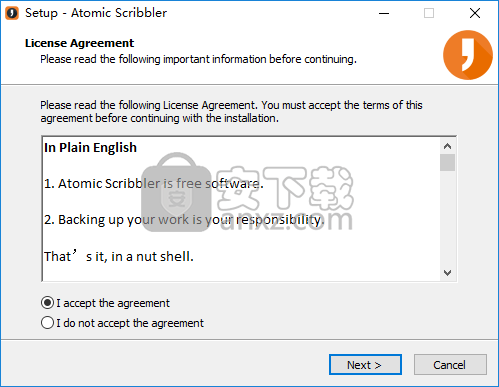Viewport: 499px width, 387px height.
Task: Select "I accept the agreement"
Action: [x=105, y=303]
